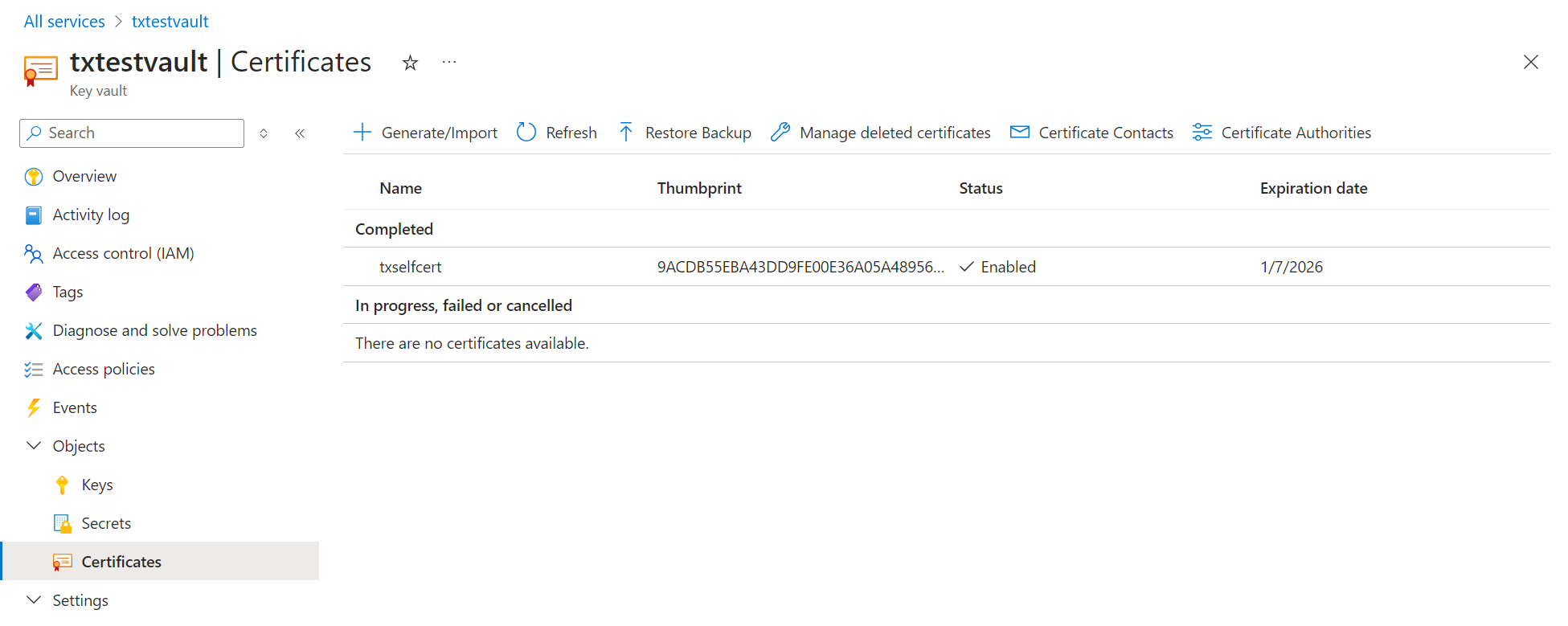This screenshot has height=626, width=1568.
Task: Click the envelope icon for Certificate Contacts
Action: (x=1019, y=132)
